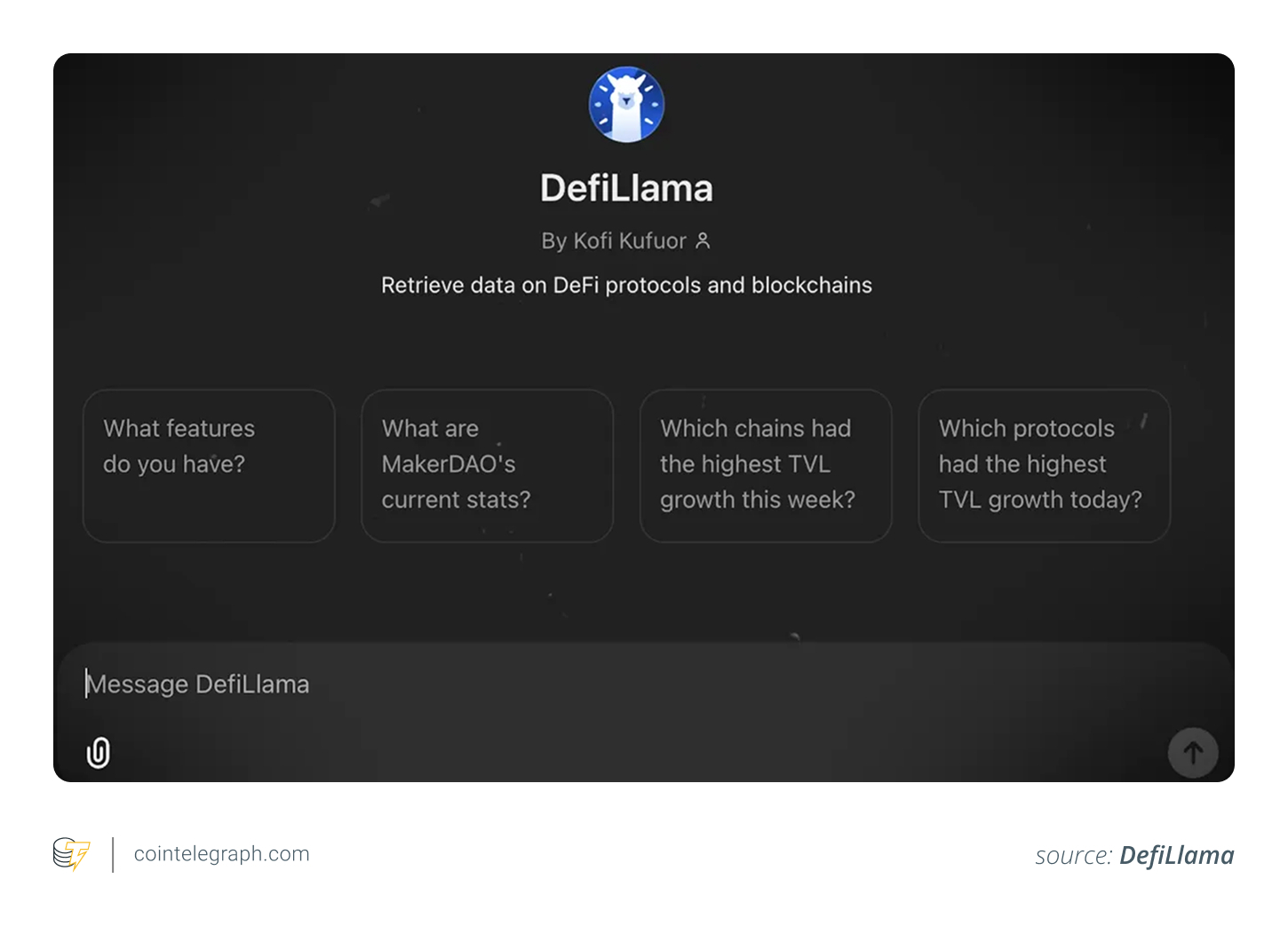Choose the "What are MakerDAO's current stats?" prompt
1288x926 pixels.
coord(487,465)
